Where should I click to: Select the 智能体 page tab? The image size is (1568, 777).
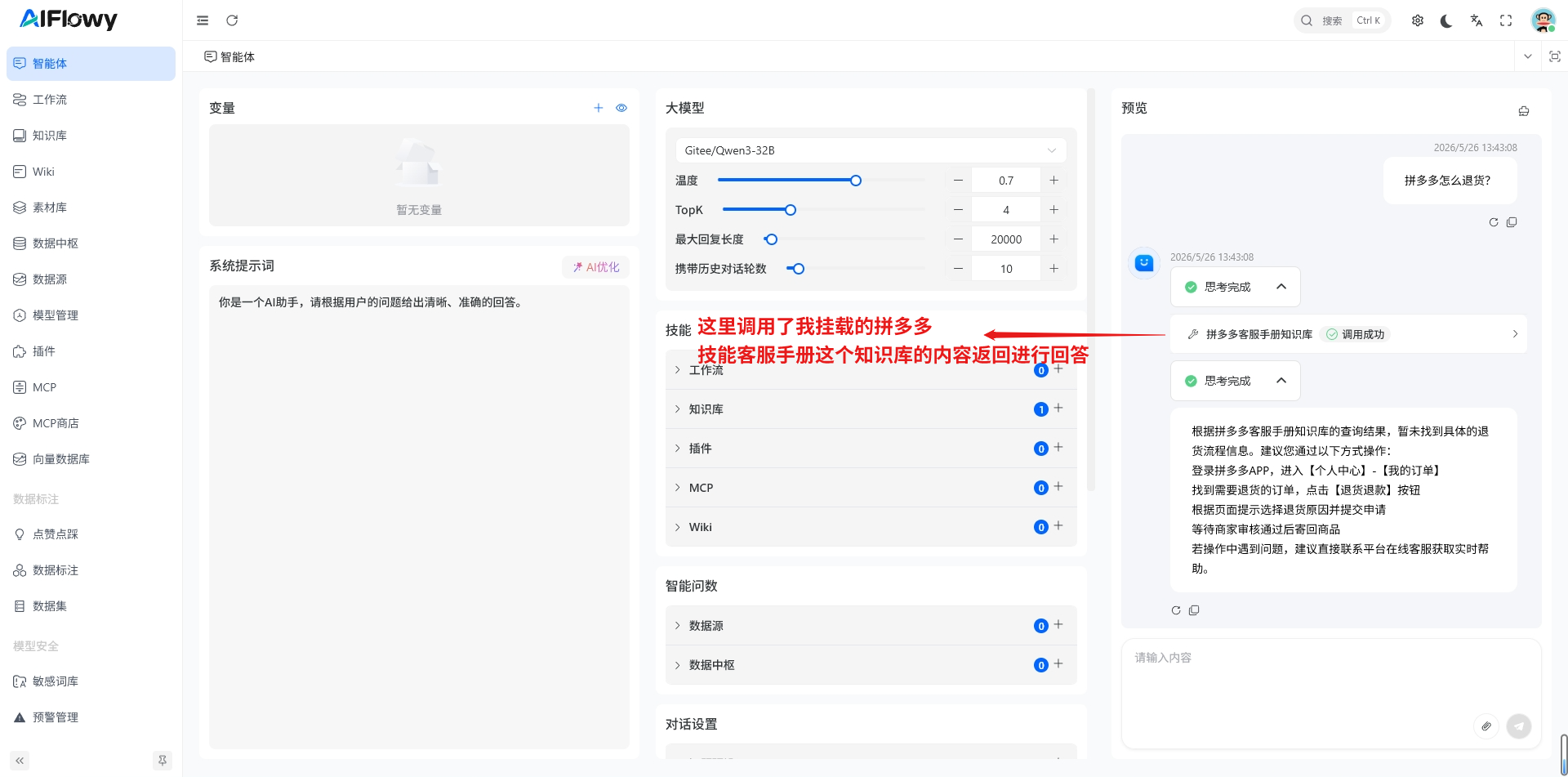229,56
